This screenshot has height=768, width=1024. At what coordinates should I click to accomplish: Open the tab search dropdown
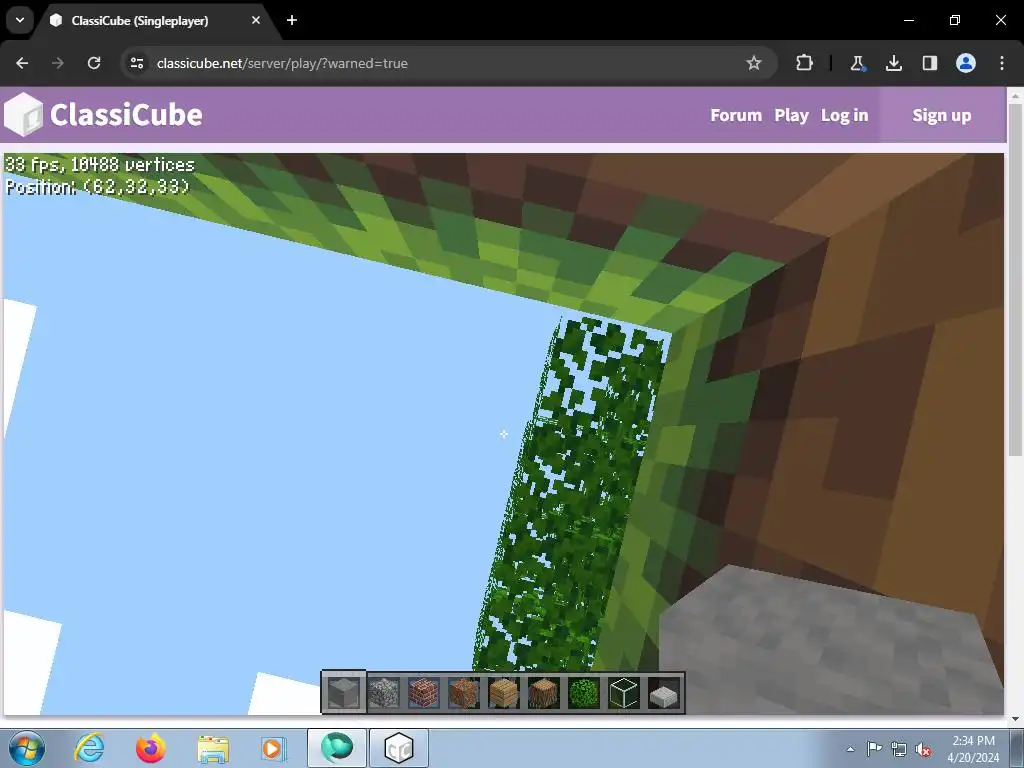(x=20, y=20)
